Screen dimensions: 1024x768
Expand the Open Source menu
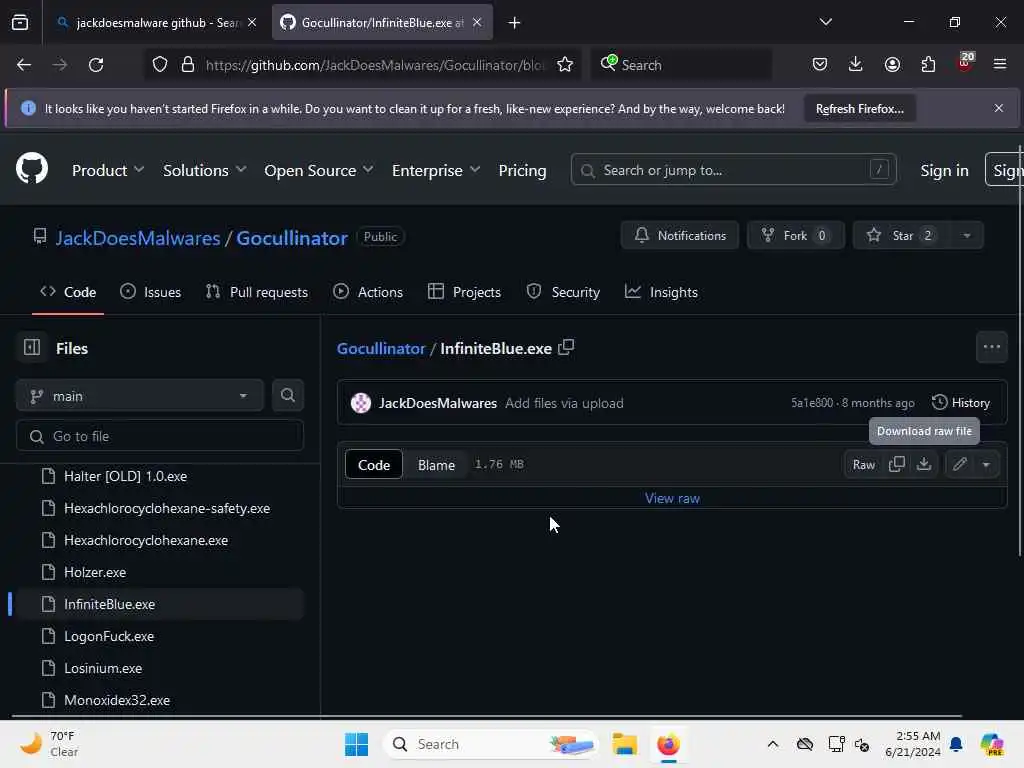coord(319,170)
